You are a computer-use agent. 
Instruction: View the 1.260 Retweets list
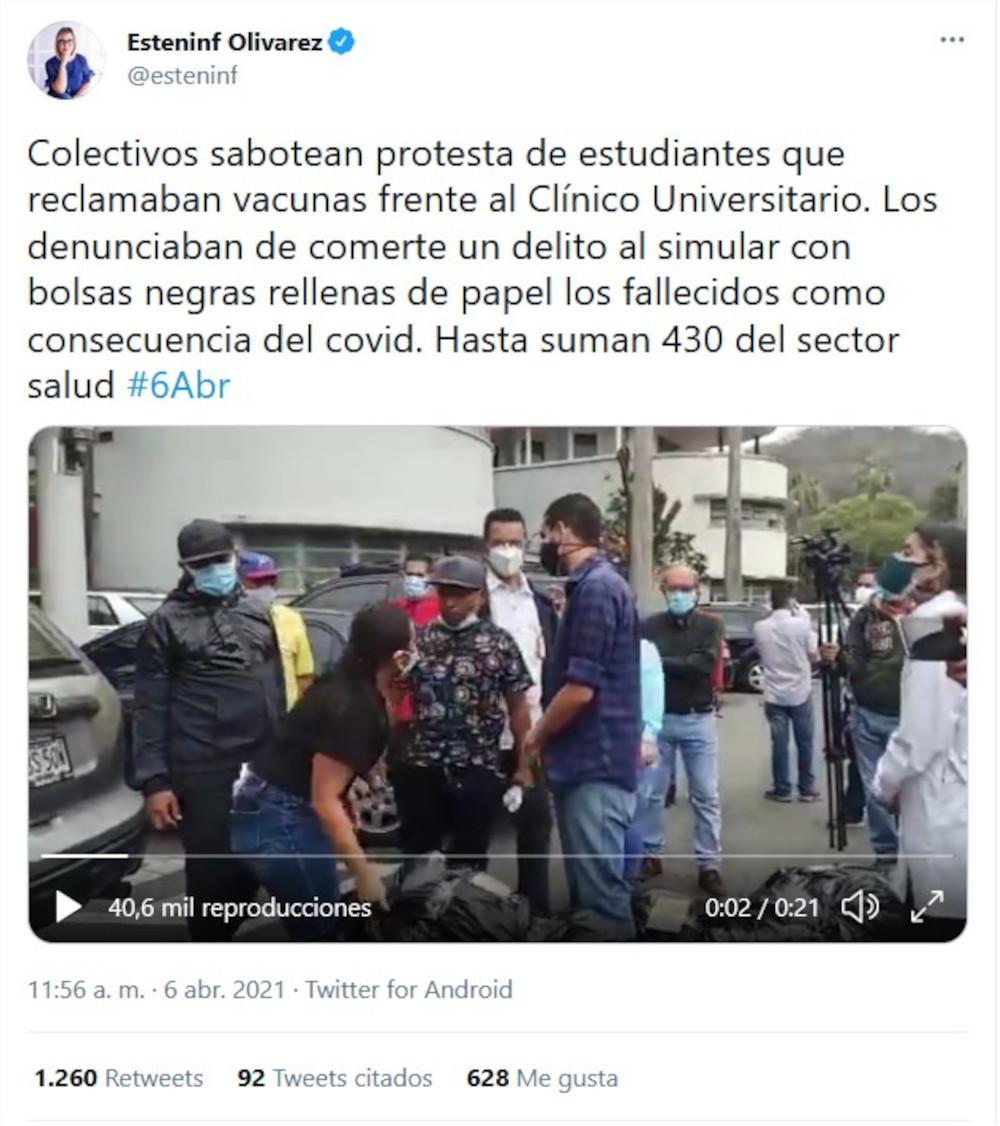click(x=119, y=1078)
